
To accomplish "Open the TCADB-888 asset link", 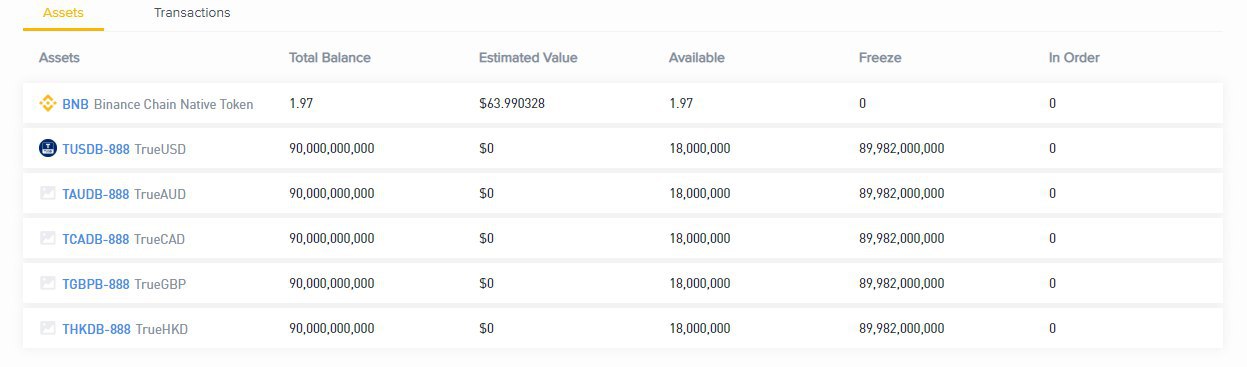I will [x=96, y=239].
